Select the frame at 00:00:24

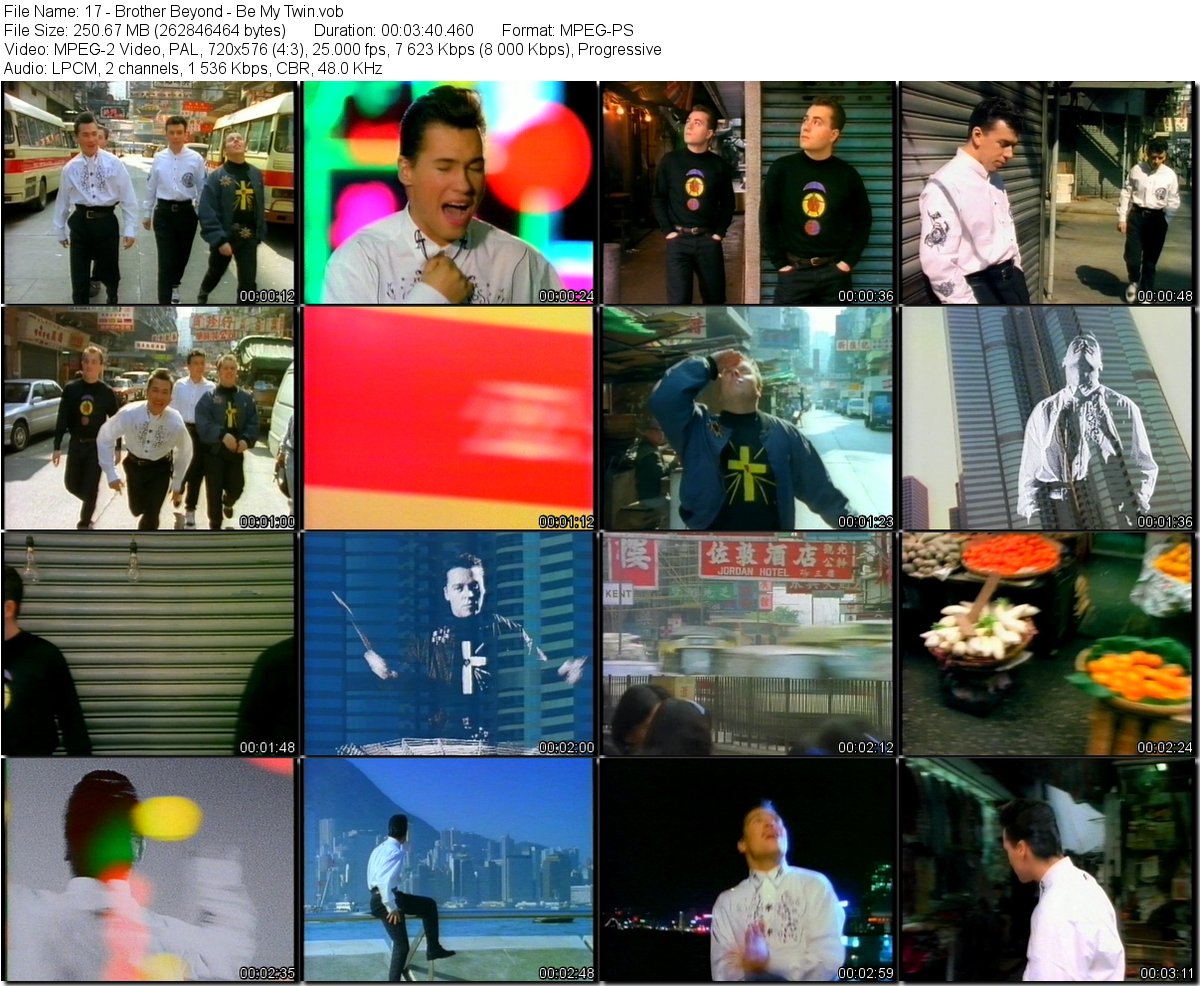point(448,193)
